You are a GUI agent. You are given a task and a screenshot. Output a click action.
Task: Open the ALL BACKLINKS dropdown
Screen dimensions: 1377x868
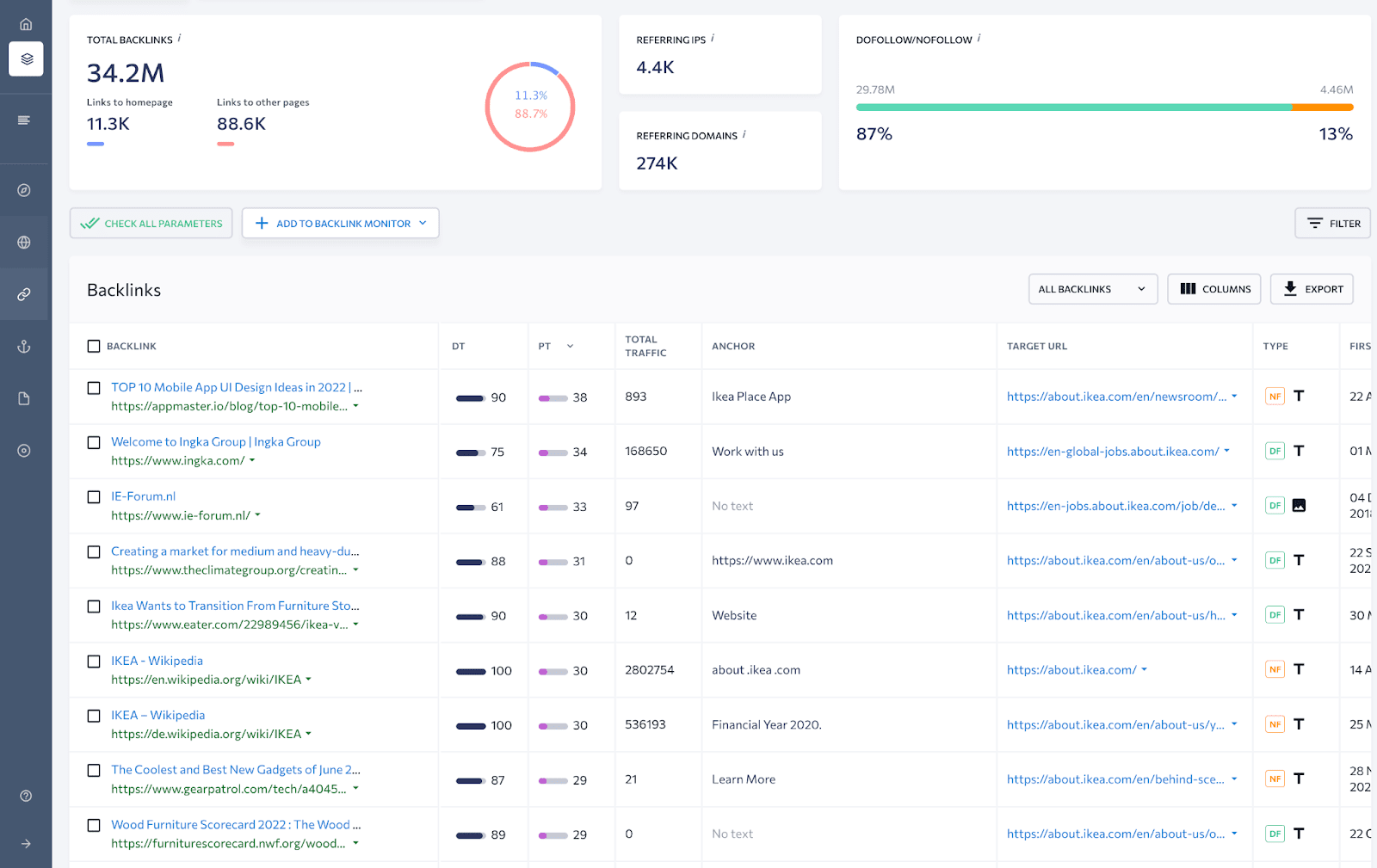click(1092, 288)
